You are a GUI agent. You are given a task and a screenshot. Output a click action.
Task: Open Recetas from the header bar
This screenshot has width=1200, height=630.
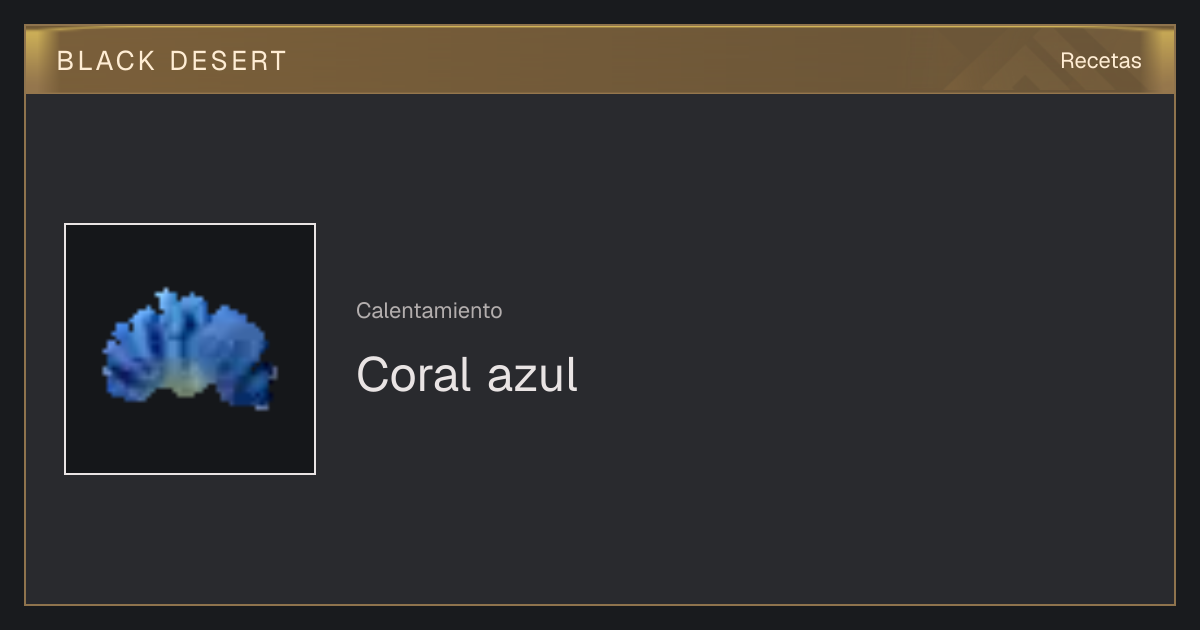(x=1100, y=61)
